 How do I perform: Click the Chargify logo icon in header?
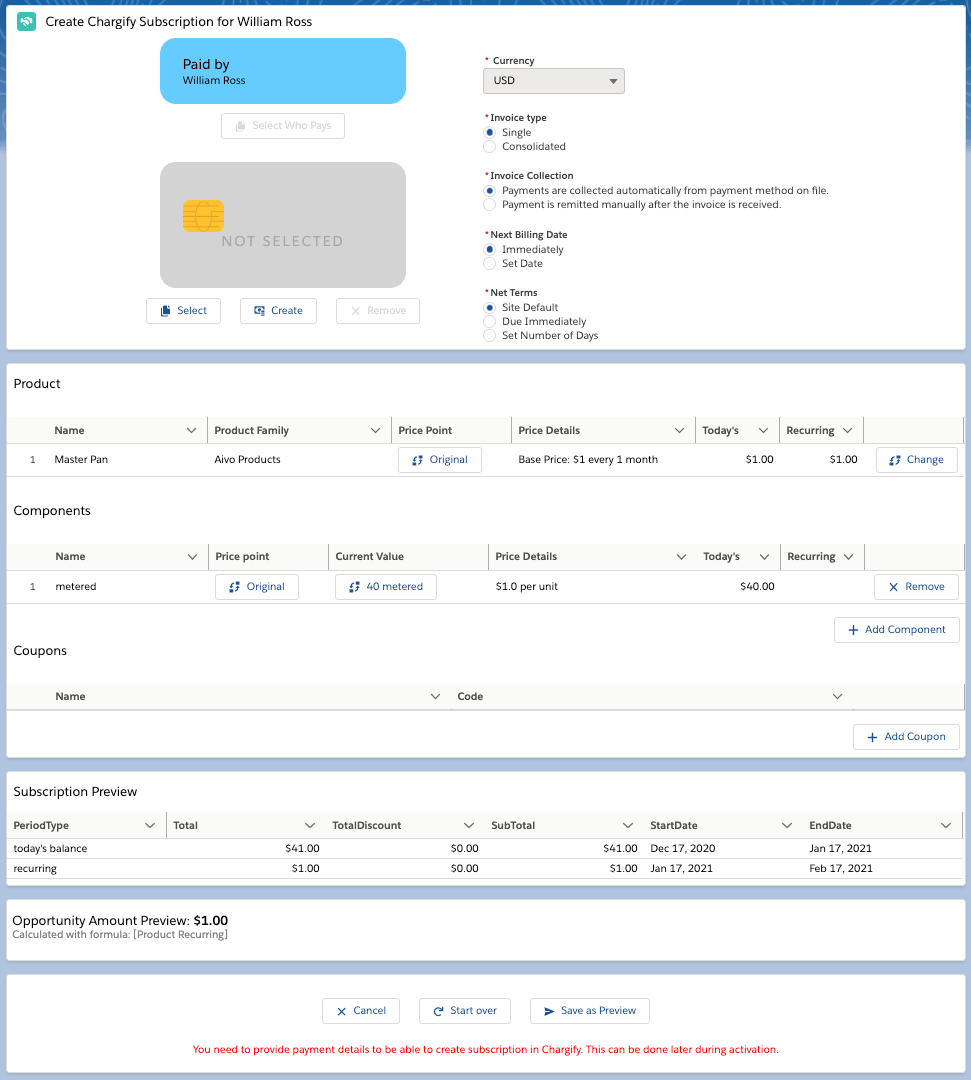point(27,21)
